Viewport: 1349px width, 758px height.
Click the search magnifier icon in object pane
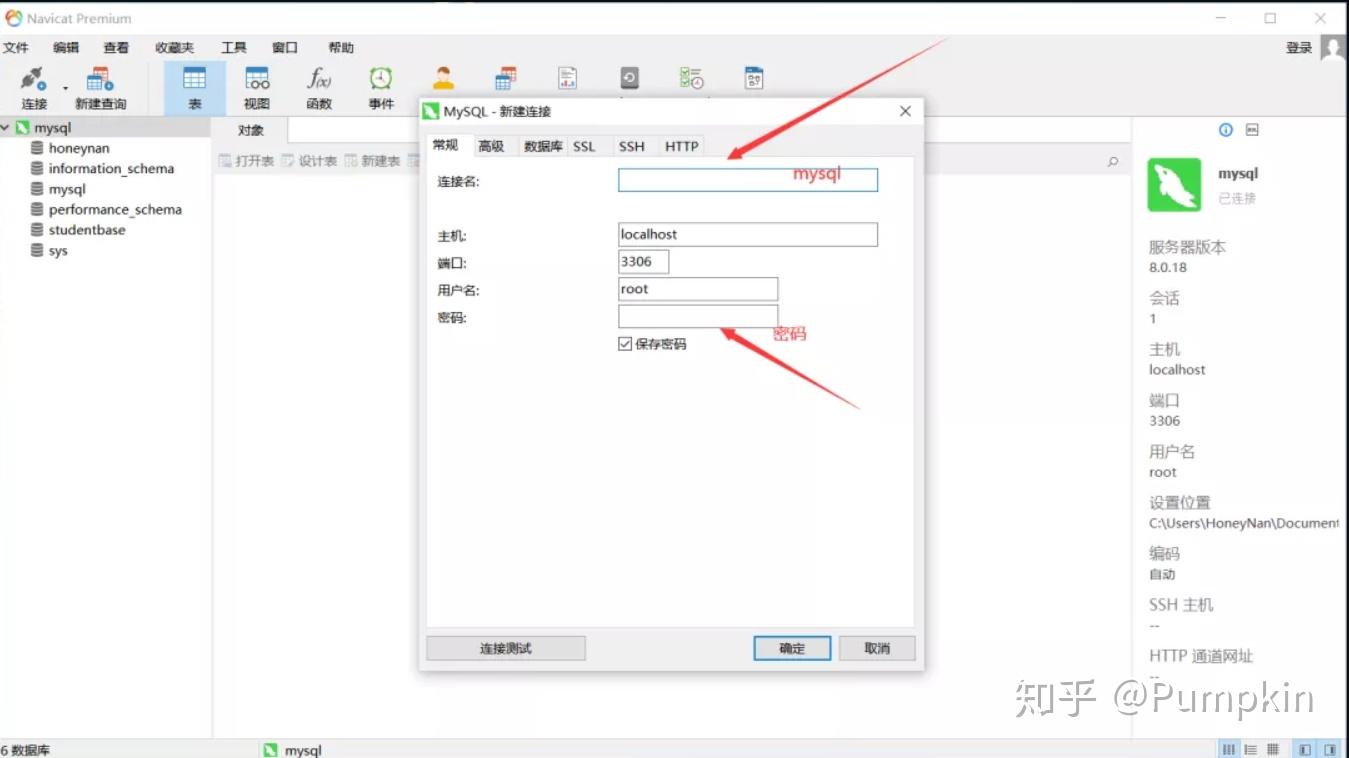(x=1113, y=161)
